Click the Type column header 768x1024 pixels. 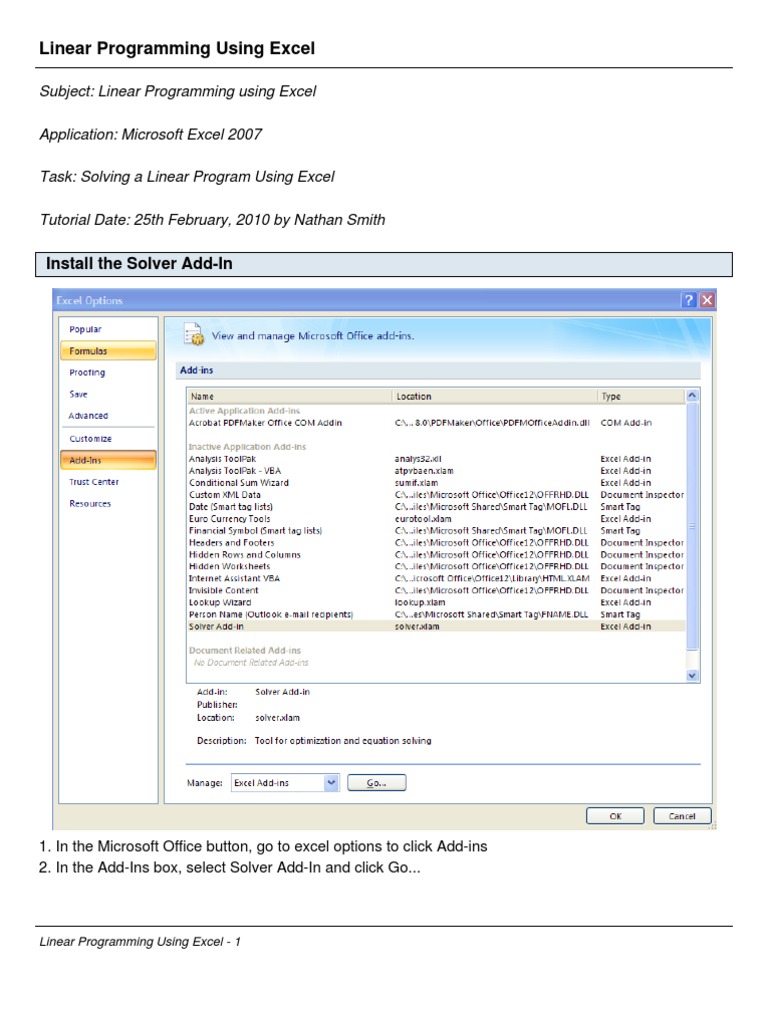coord(641,396)
